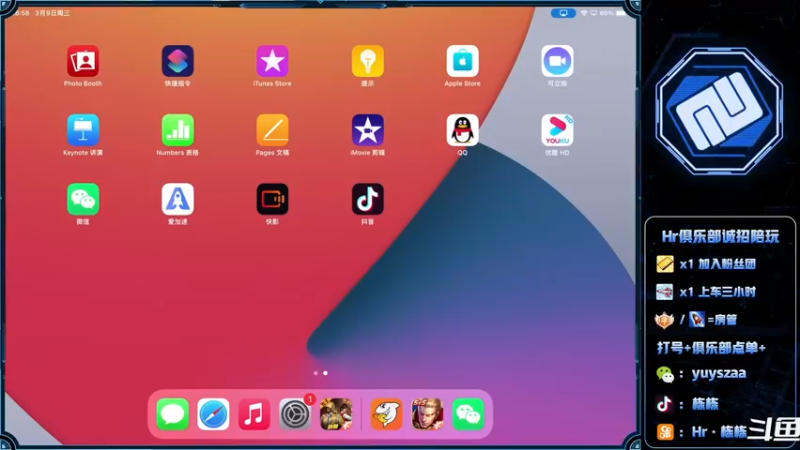The width and height of the screenshot is (800, 450).
Task: Open WeChat in the dock's recent section
Action: [468, 414]
